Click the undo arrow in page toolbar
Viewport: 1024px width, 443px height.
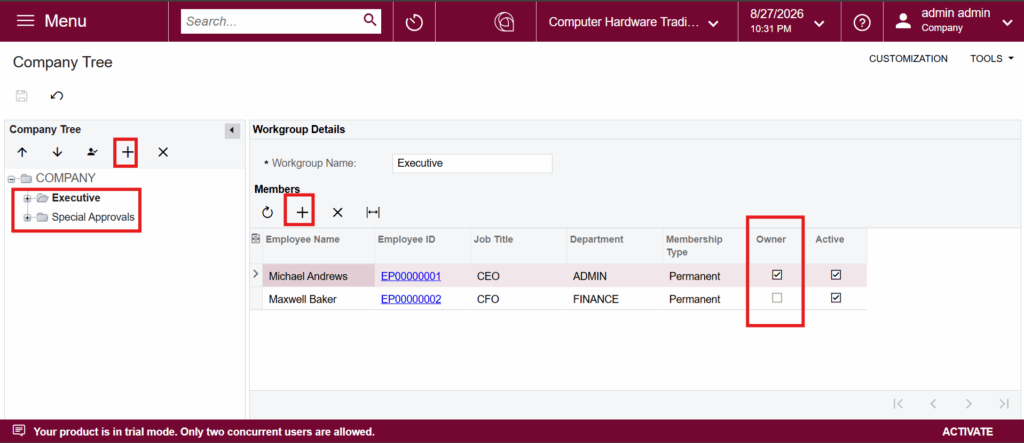click(57, 96)
